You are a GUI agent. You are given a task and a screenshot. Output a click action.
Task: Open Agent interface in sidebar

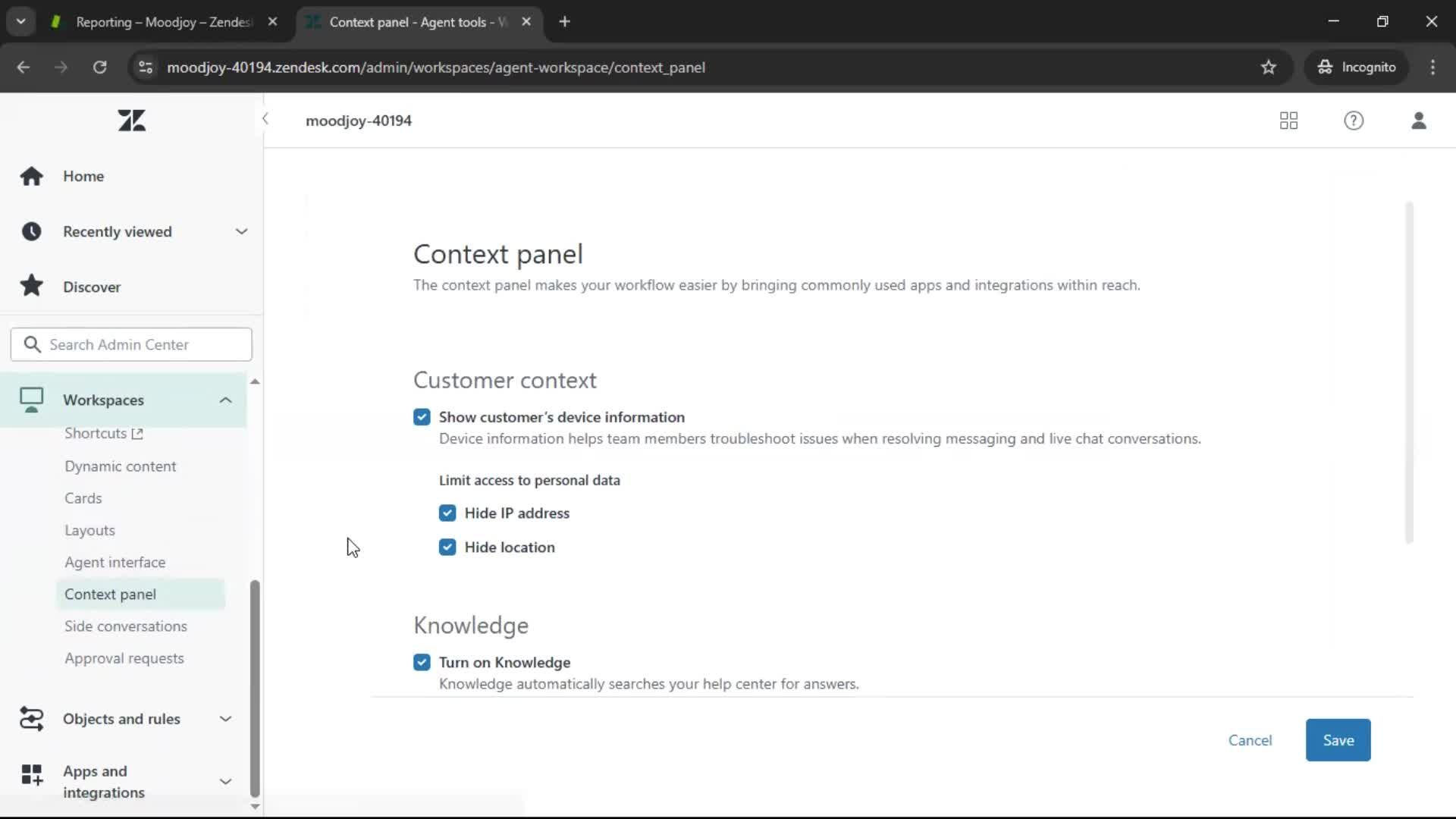tap(115, 563)
